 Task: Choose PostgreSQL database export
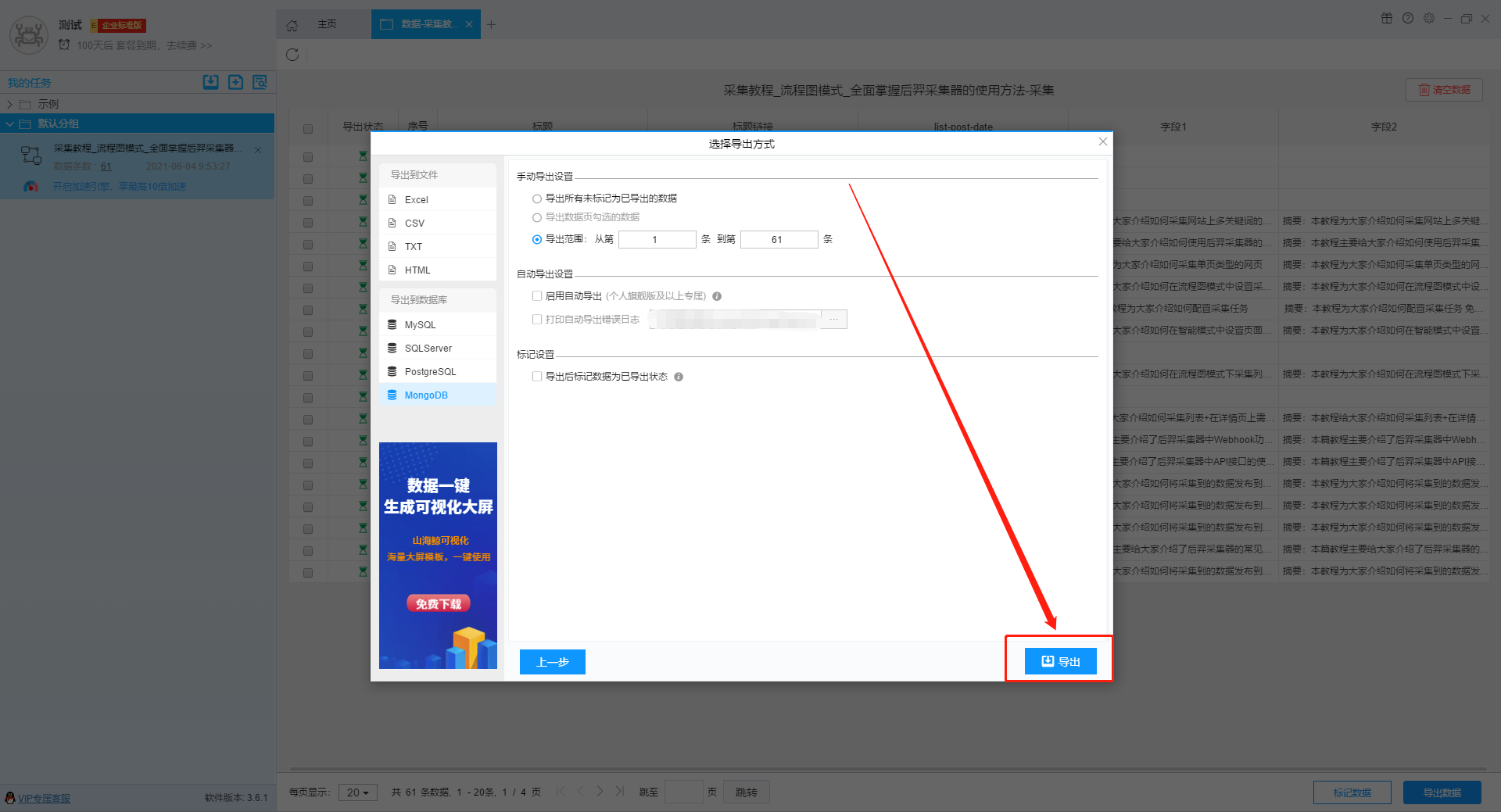tap(438, 371)
